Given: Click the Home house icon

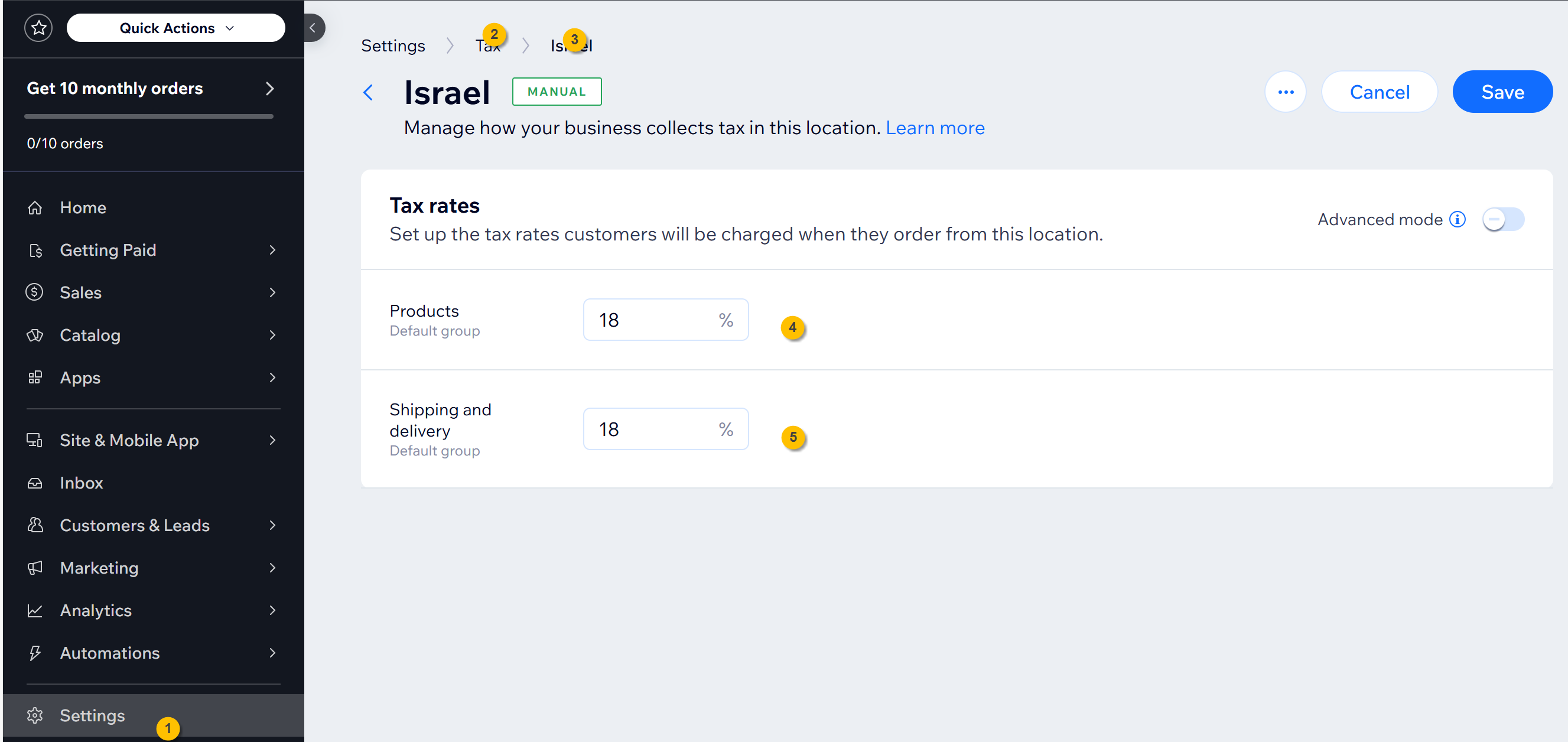Looking at the screenshot, I should point(35,207).
